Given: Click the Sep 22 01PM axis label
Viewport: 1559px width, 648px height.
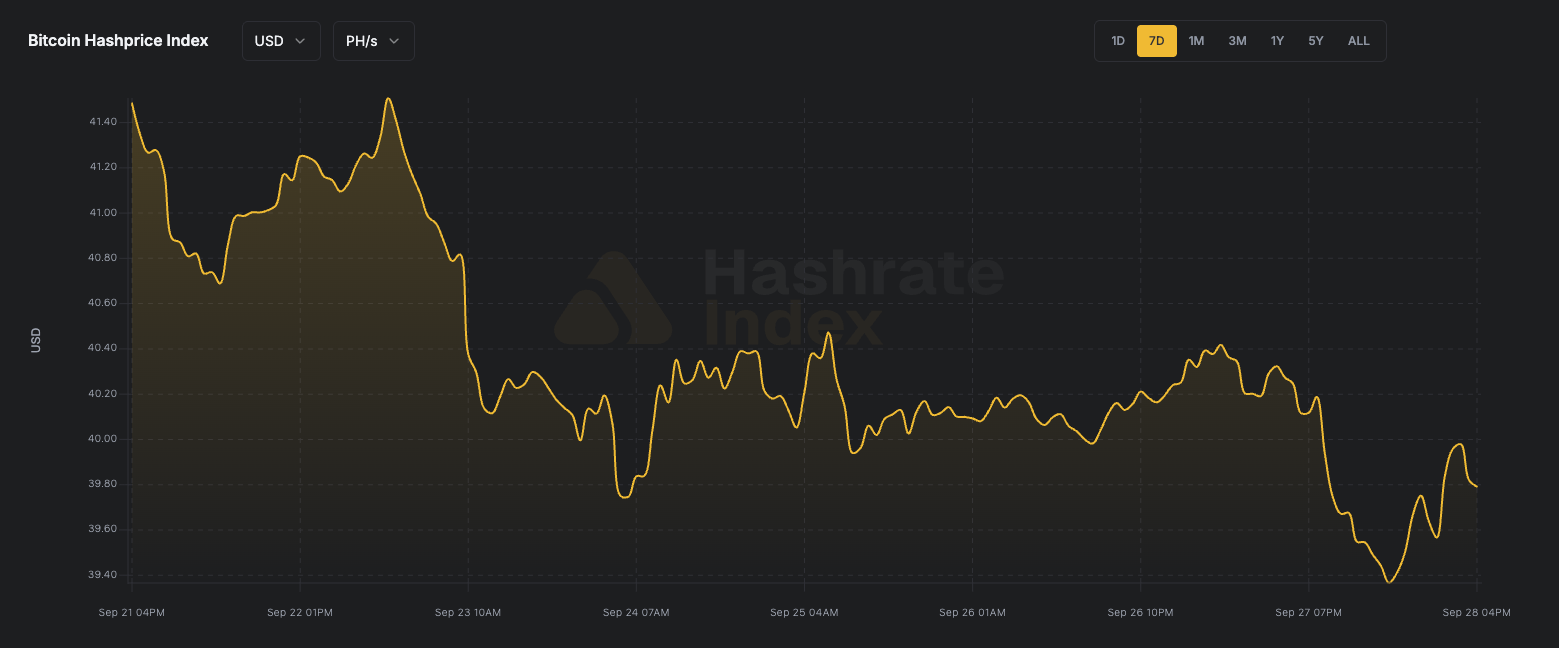Looking at the screenshot, I should [x=300, y=612].
